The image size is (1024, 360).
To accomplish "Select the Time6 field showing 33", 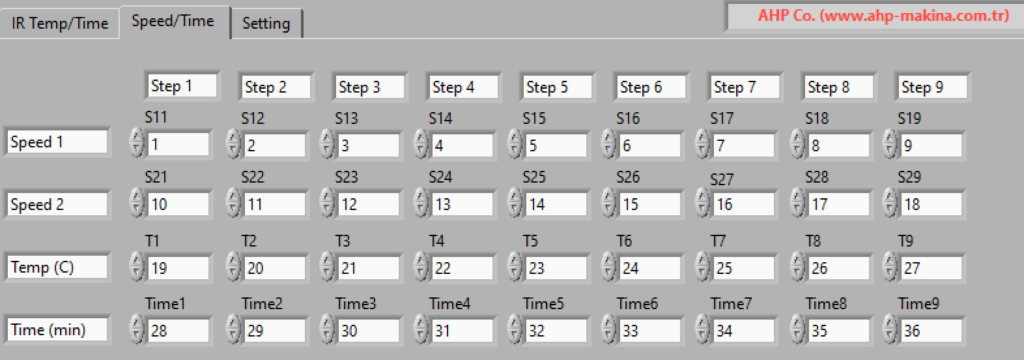I will click(649, 331).
